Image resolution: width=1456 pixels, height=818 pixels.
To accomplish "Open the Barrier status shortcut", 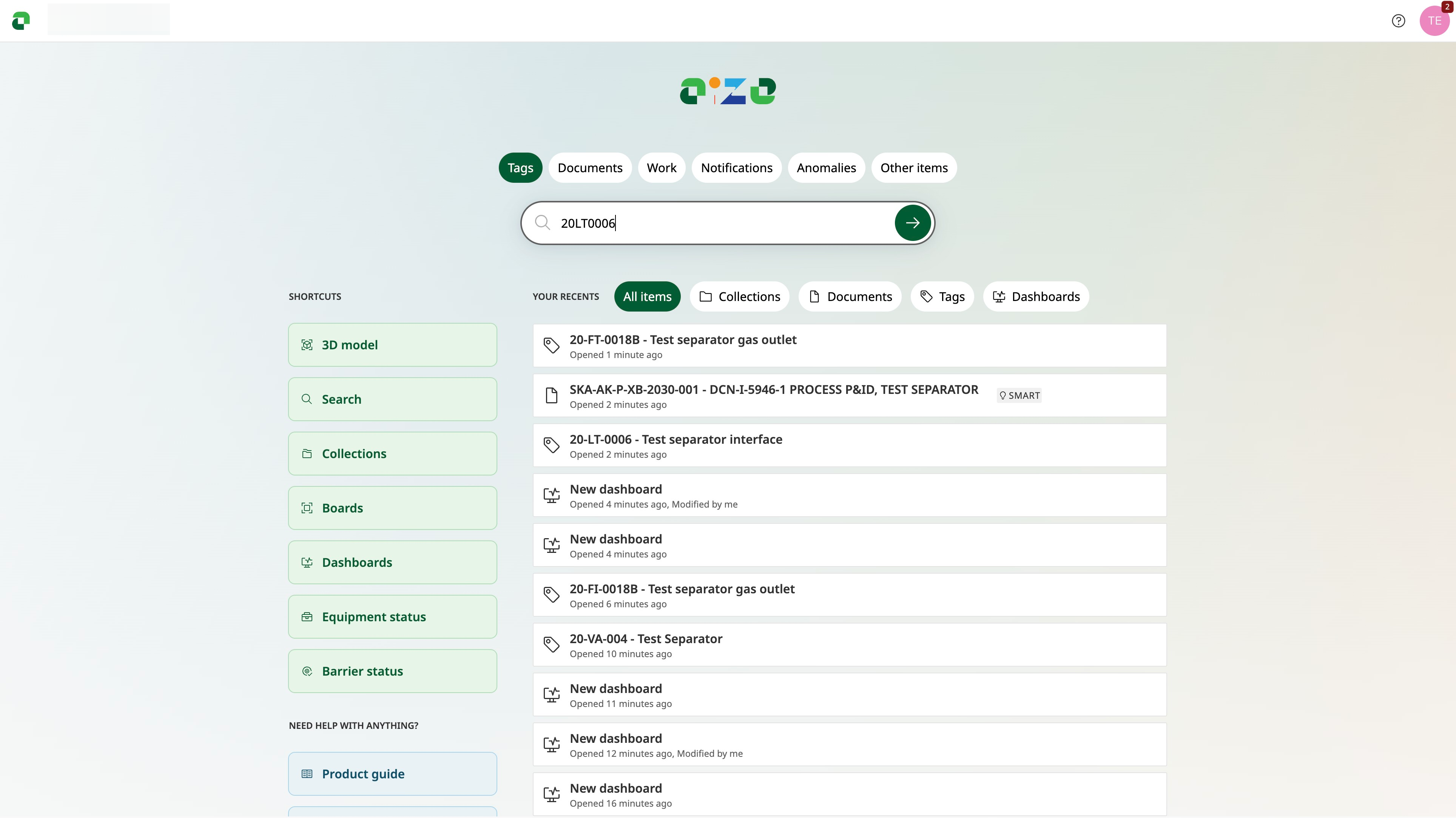I will pos(392,671).
